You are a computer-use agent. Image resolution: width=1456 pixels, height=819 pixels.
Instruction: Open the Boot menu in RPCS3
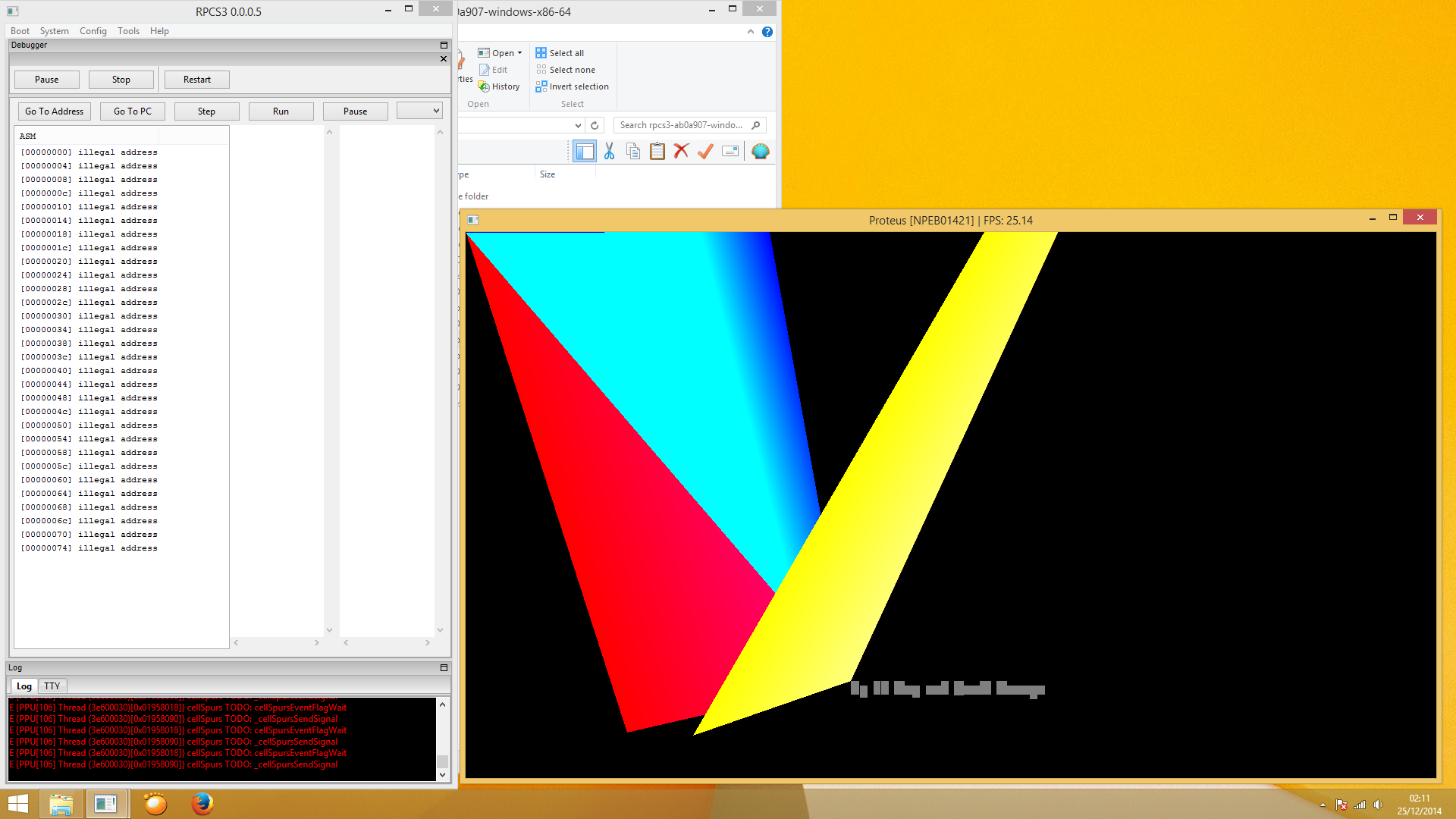click(20, 31)
